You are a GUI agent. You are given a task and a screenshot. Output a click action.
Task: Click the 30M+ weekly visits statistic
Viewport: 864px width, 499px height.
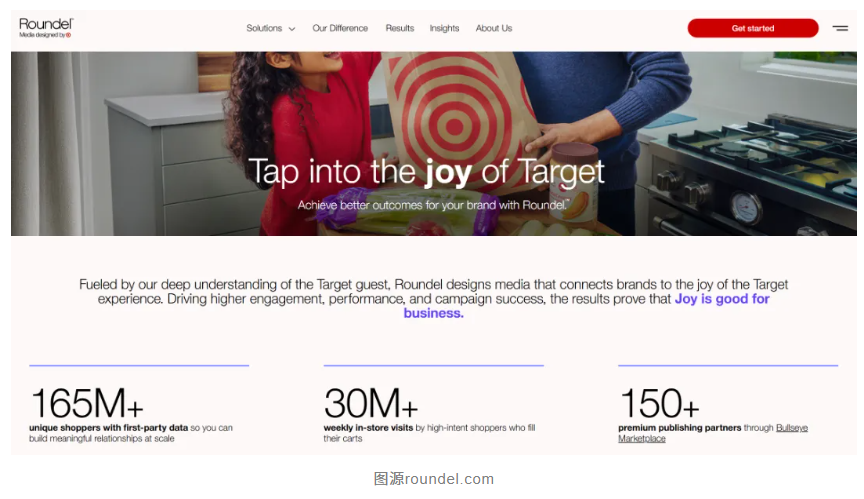click(371, 403)
